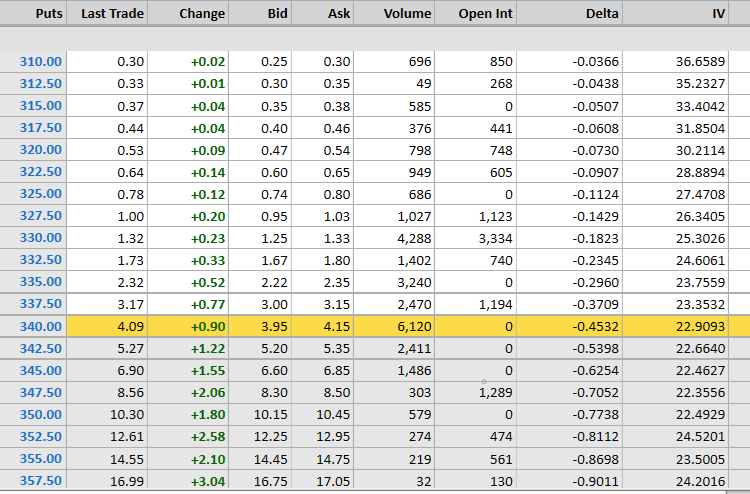
Task: Click the bid value 14.45
Action: click(x=271, y=459)
